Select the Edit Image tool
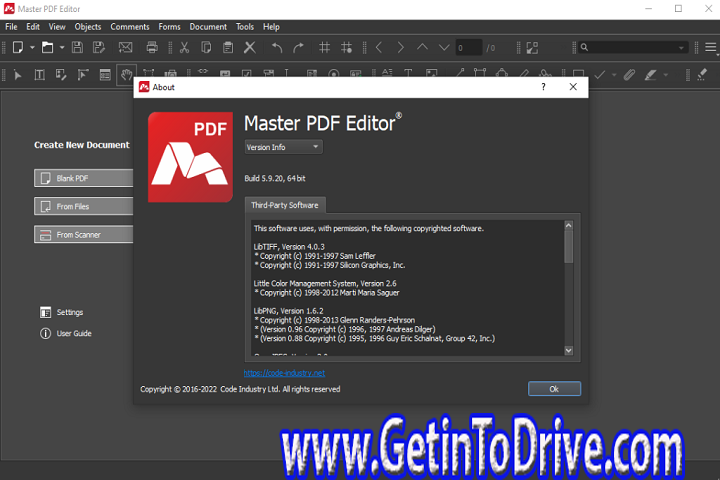Image resolution: width=720 pixels, height=480 pixels. coord(61,75)
